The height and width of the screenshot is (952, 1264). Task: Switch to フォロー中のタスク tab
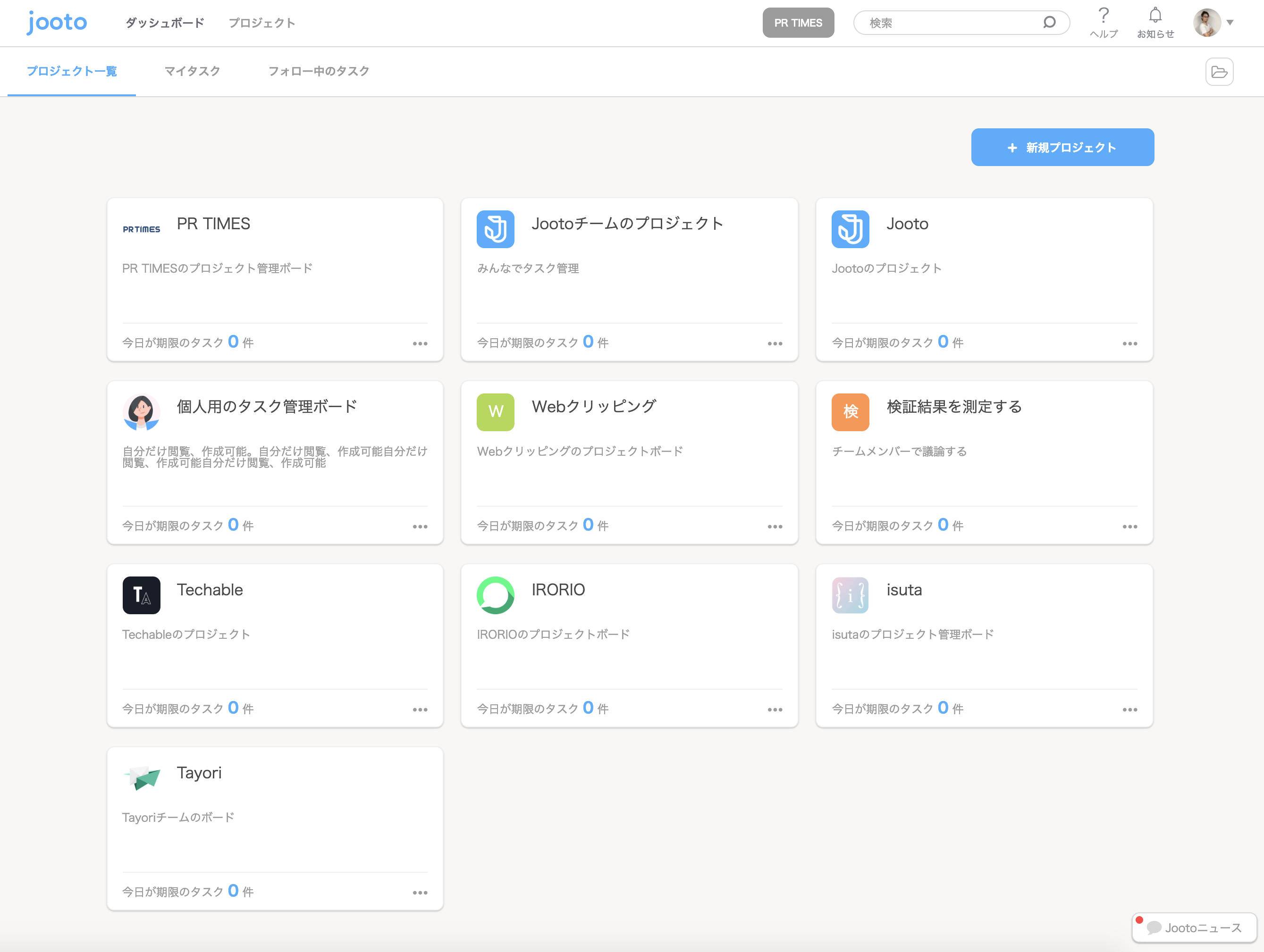pos(318,71)
